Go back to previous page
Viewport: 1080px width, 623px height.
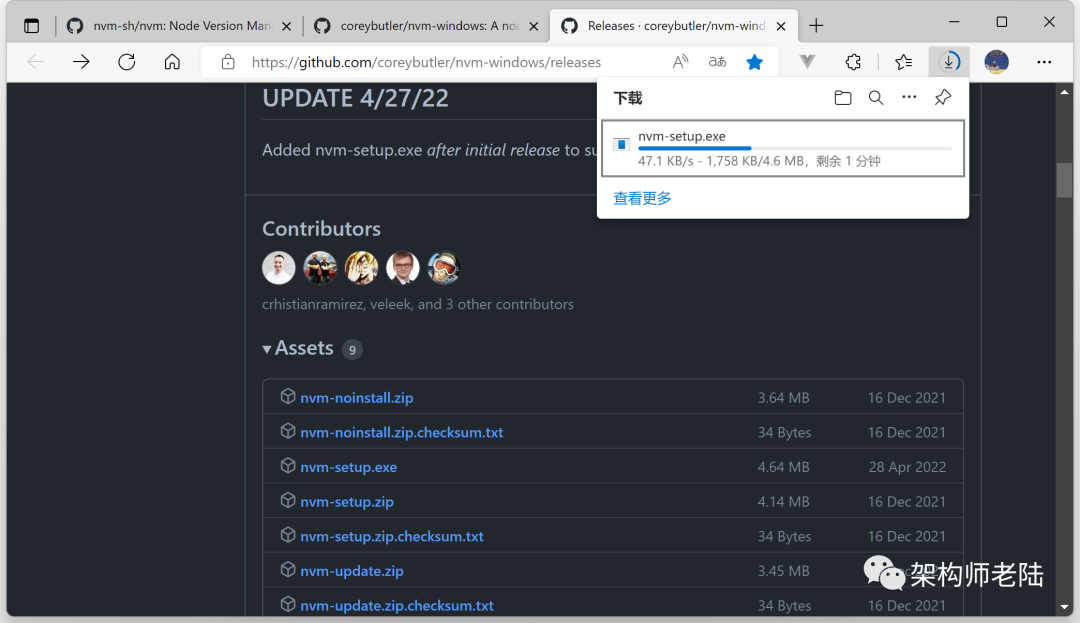click(36, 62)
